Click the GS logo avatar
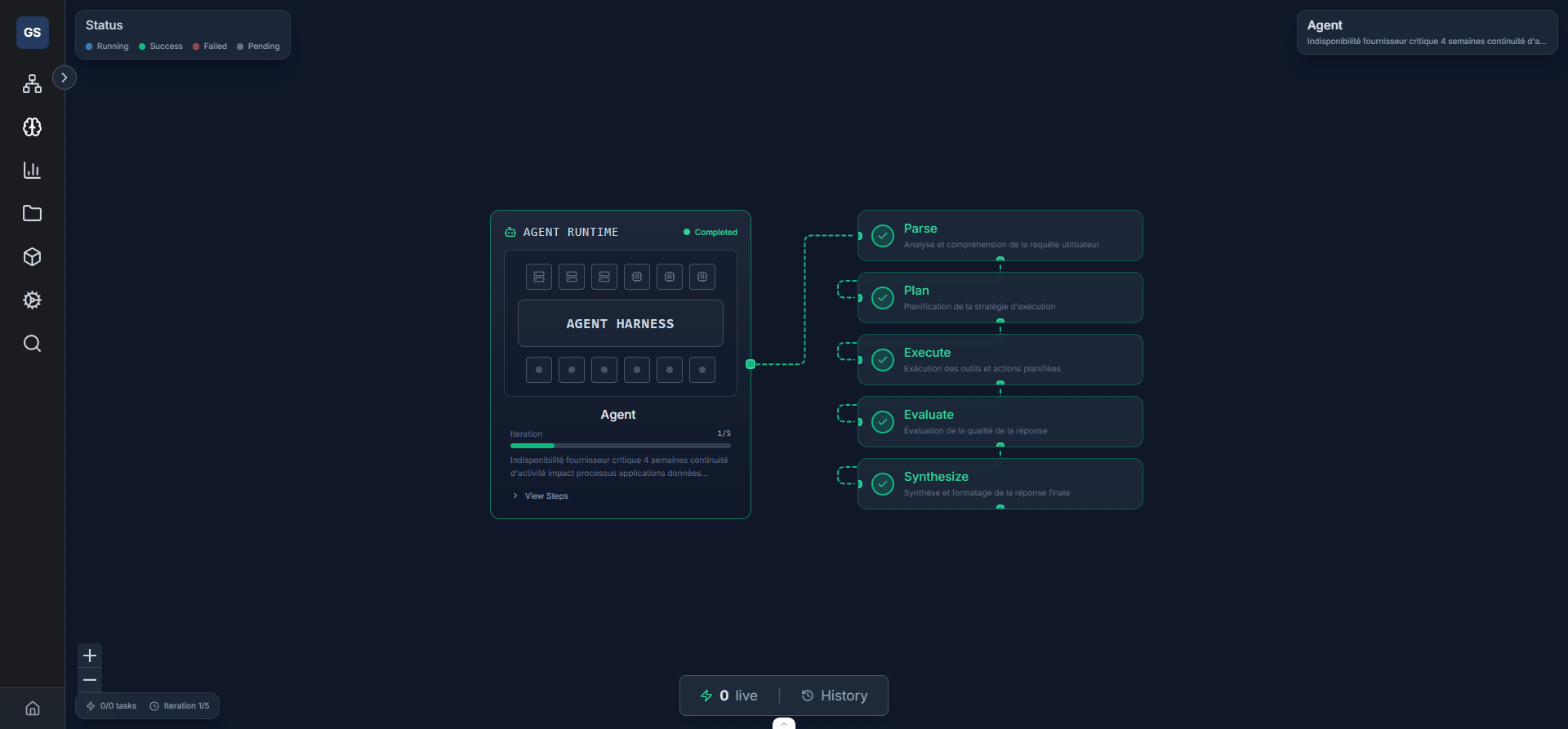This screenshot has height=729, width=1568. [x=32, y=32]
